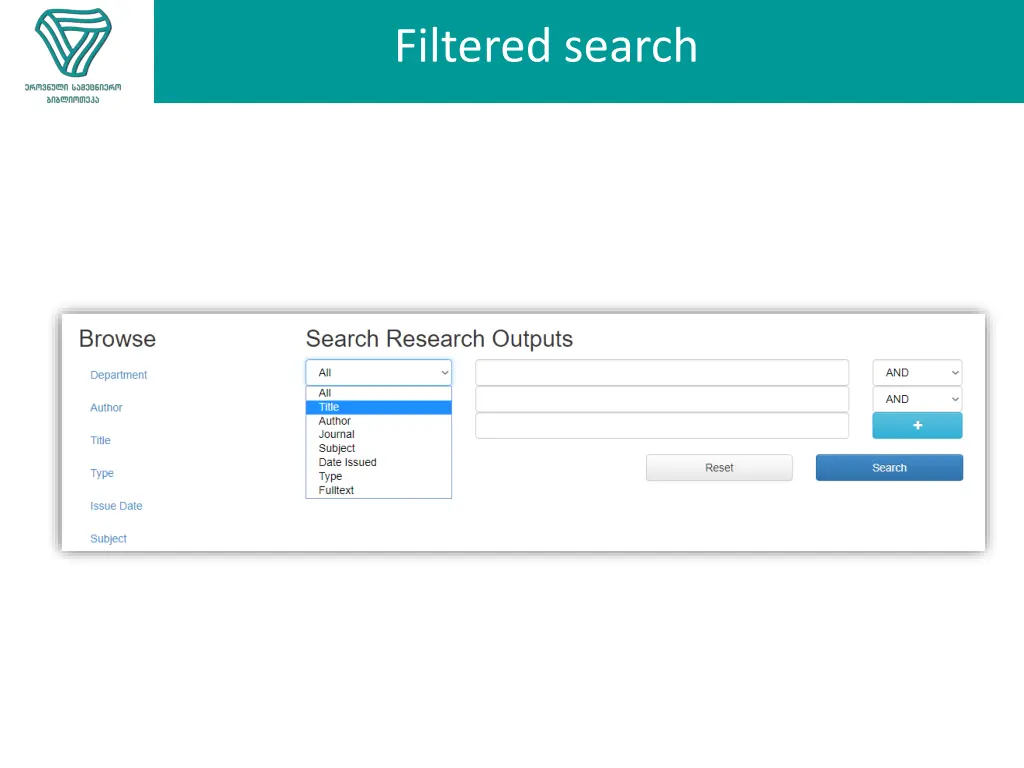Browse by Subject link in sidebar
Screen dimensions: 1024x768
click(108, 539)
